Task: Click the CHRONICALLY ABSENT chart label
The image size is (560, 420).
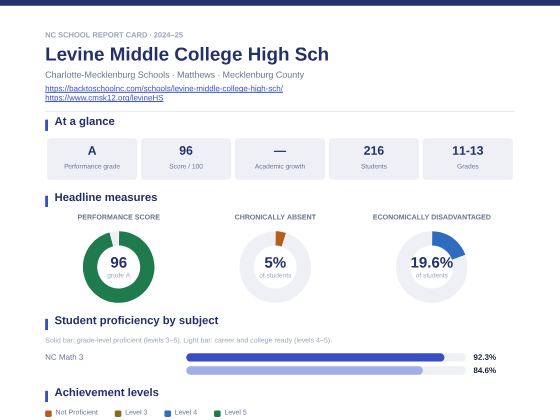Action: (275, 217)
